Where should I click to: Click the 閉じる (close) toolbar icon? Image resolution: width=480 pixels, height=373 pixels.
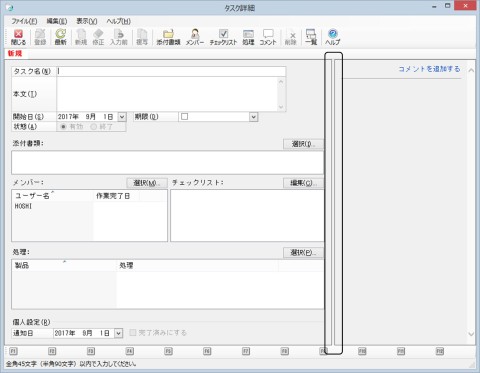pos(18,37)
